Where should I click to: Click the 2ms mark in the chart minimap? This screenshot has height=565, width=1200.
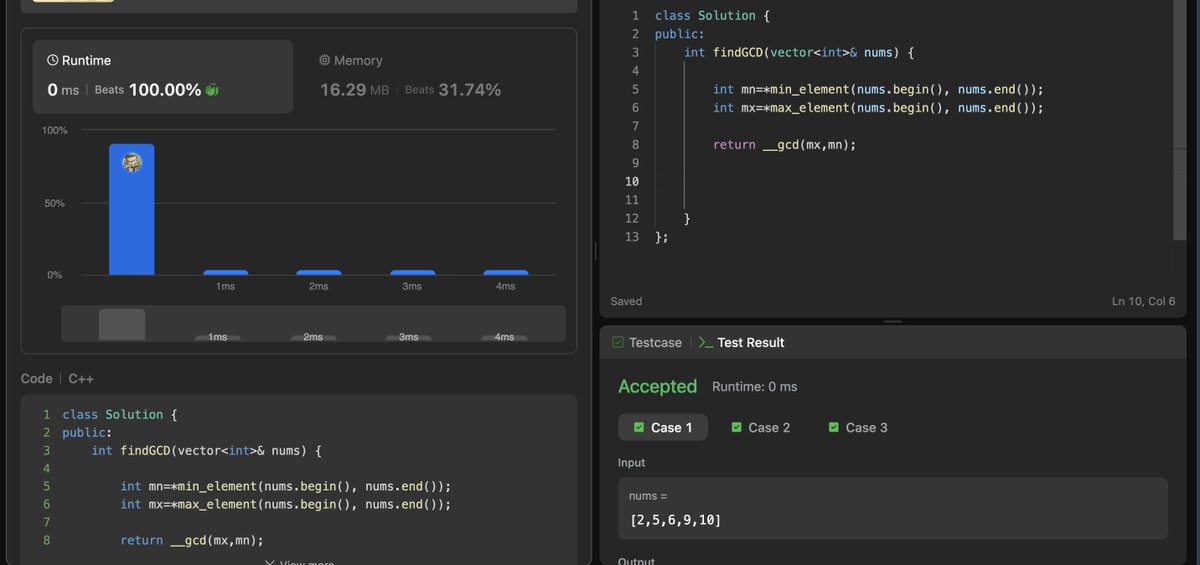coord(313,337)
